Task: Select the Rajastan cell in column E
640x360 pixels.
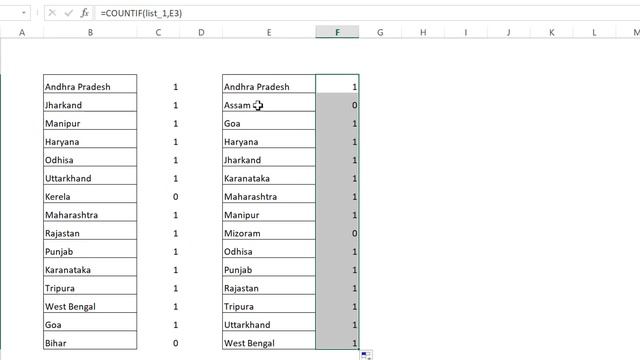Action: click(x=269, y=286)
